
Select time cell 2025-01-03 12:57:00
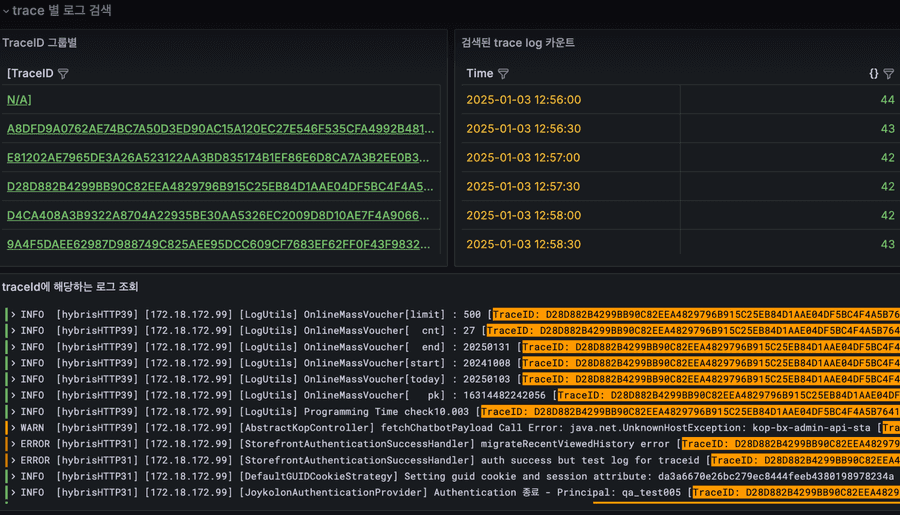(x=523, y=157)
